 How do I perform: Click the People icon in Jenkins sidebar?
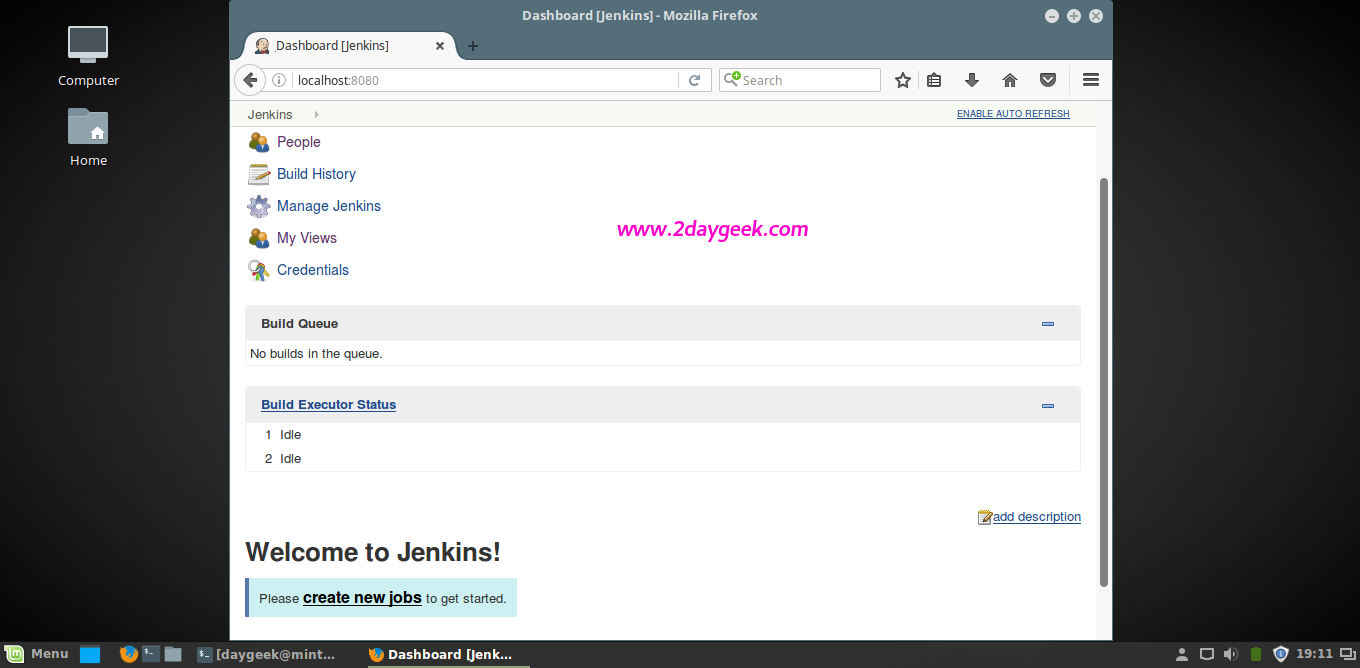pos(259,142)
